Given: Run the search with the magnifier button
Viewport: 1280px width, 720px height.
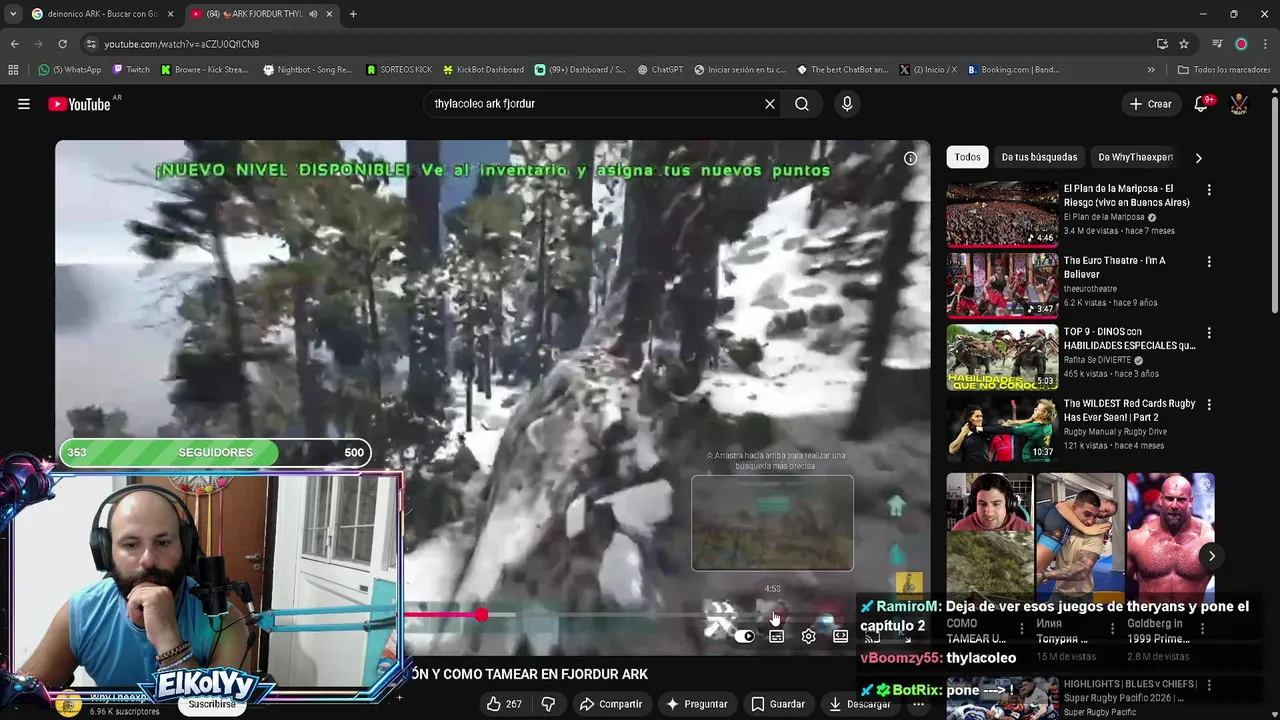Looking at the screenshot, I should 802,104.
